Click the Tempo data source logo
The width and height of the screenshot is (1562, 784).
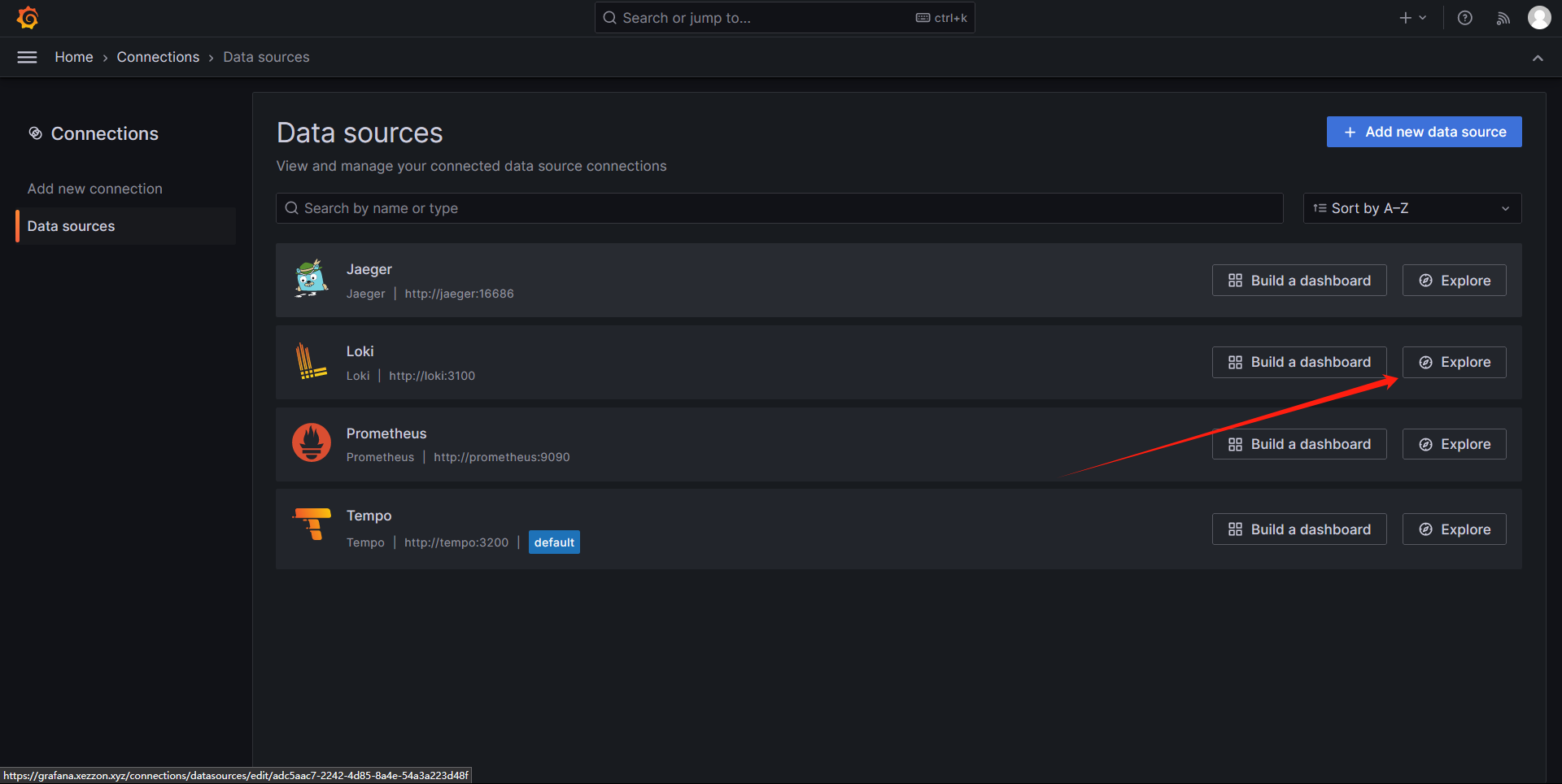click(312, 525)
